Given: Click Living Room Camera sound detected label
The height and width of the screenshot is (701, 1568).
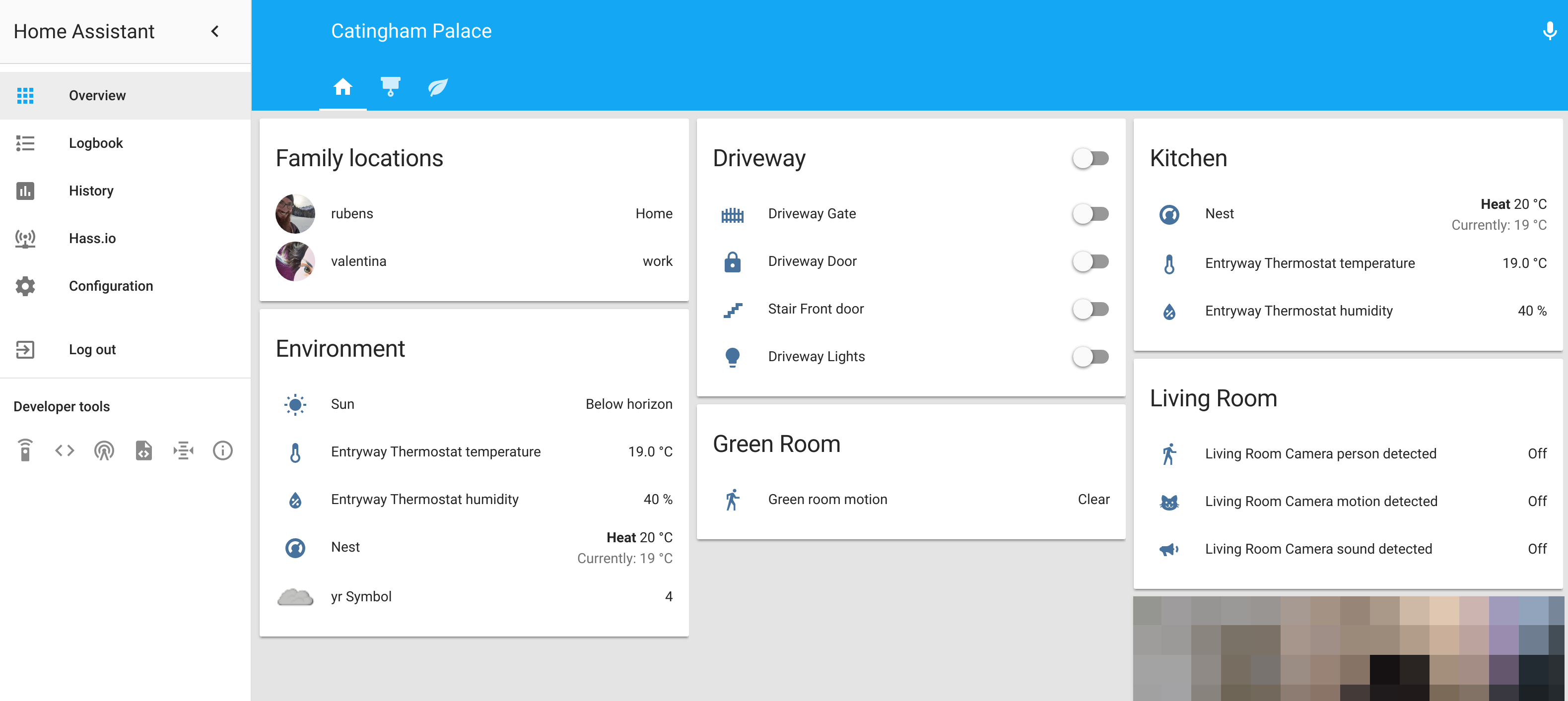Looking at the screenshot, I should coord(1318,549).
